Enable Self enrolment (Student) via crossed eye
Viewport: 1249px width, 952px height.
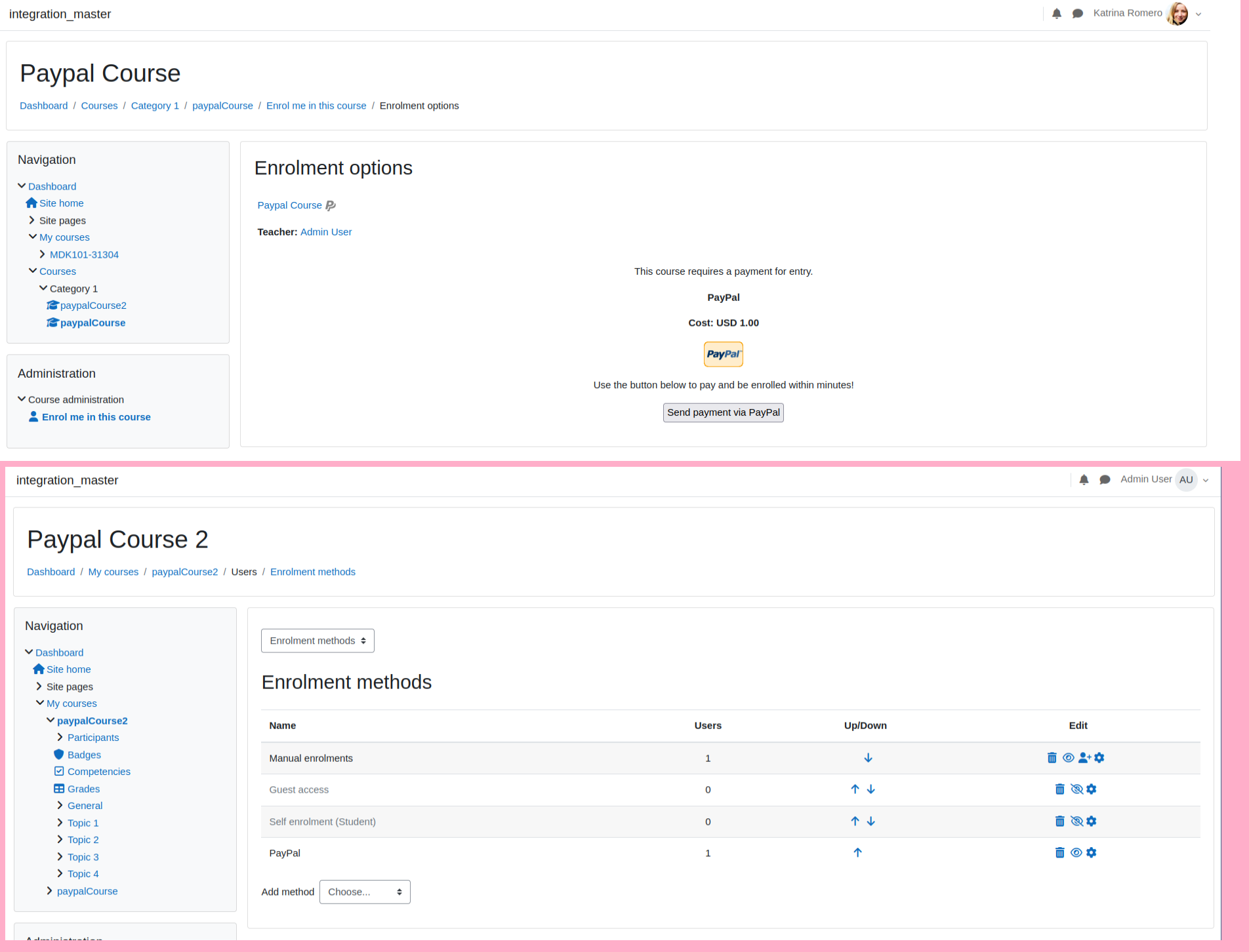pyautogui.click(x=1076, y=822)
